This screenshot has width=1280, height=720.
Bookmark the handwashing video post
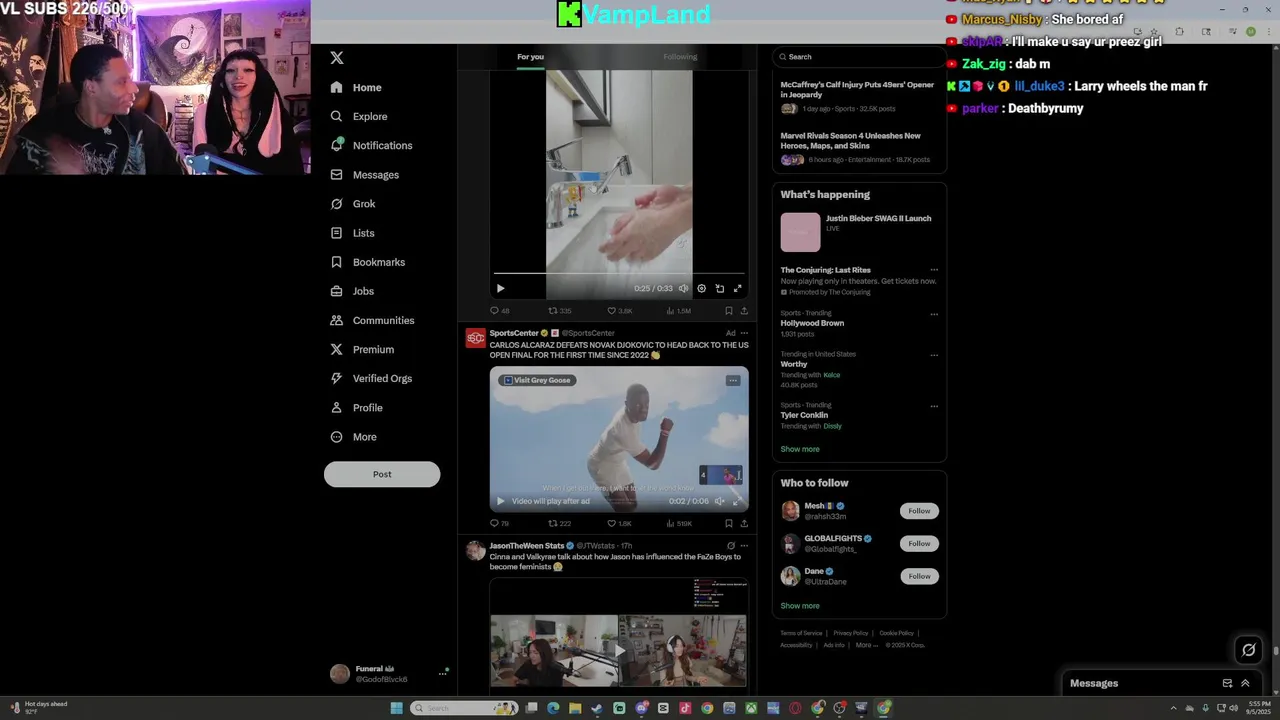pos(729,311)
